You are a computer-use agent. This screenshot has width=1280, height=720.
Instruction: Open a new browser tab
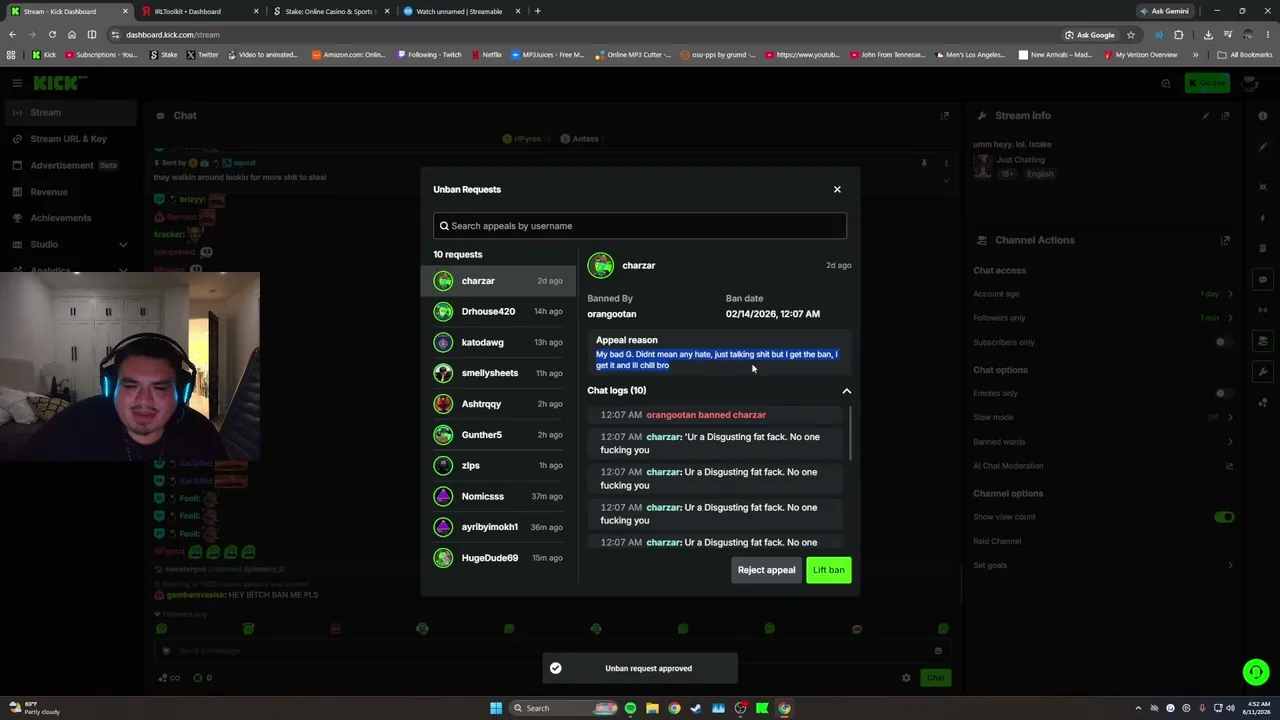538,11
